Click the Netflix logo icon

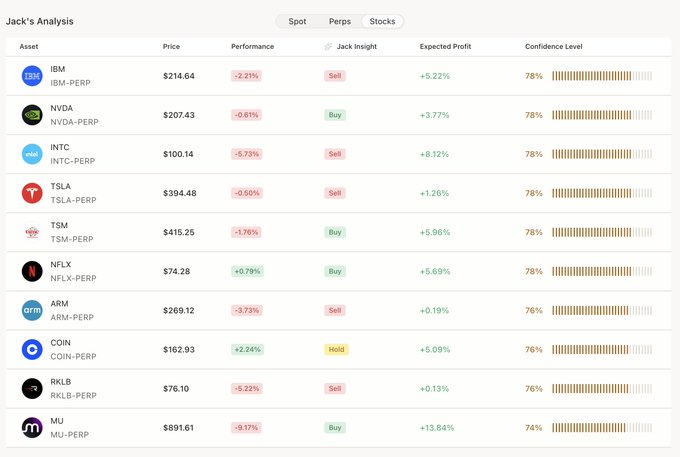click(x=32, y=271)
